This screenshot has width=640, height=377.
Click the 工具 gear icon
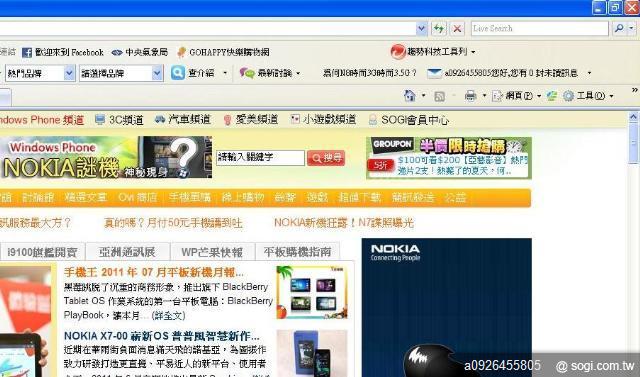(568, 96)
